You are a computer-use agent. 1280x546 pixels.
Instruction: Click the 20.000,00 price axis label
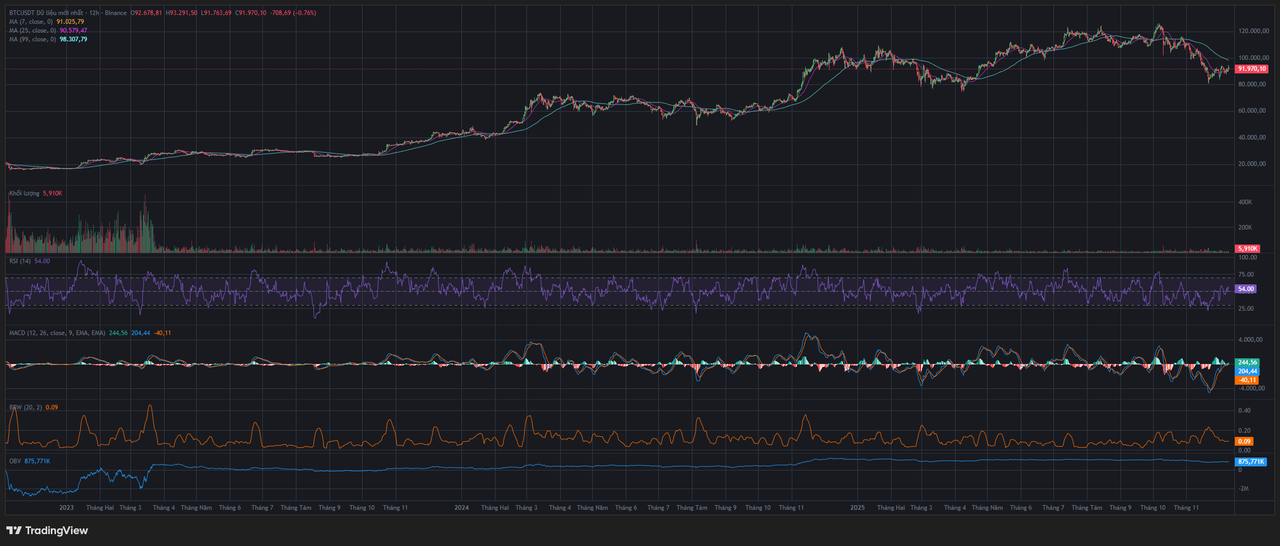pyautogui.click(x=1254, y=163)
